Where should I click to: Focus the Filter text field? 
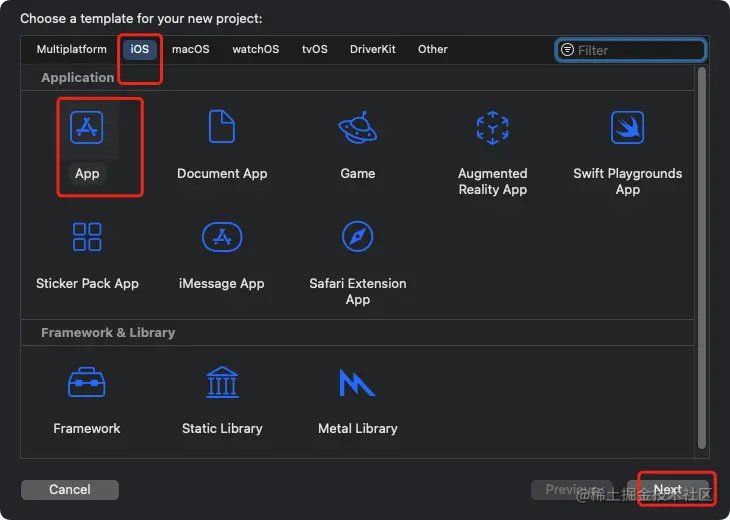(631, 50)
